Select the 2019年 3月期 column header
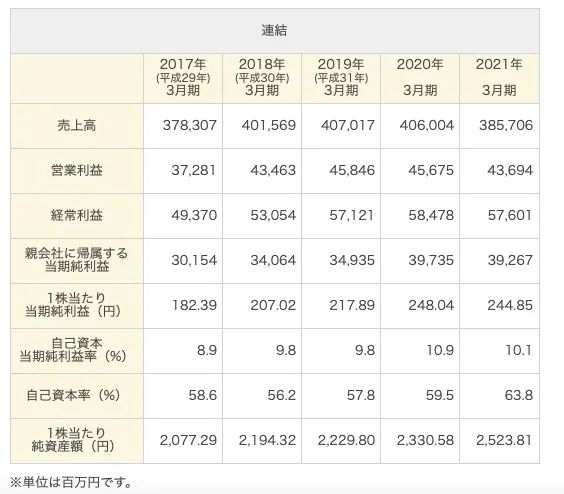The image size is (564, 494). (341, 78)
